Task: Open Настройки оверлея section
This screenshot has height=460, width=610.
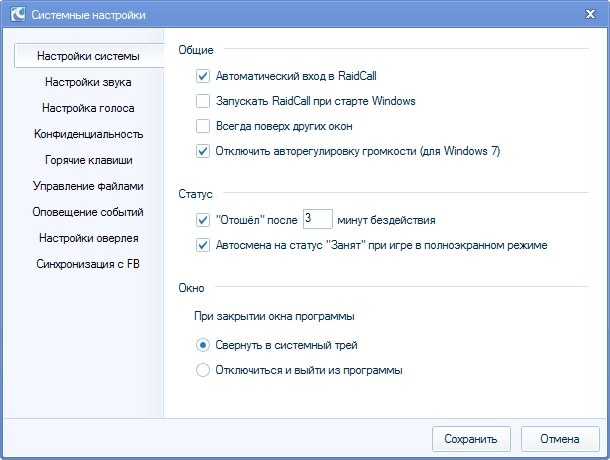Action: point(89,238)
